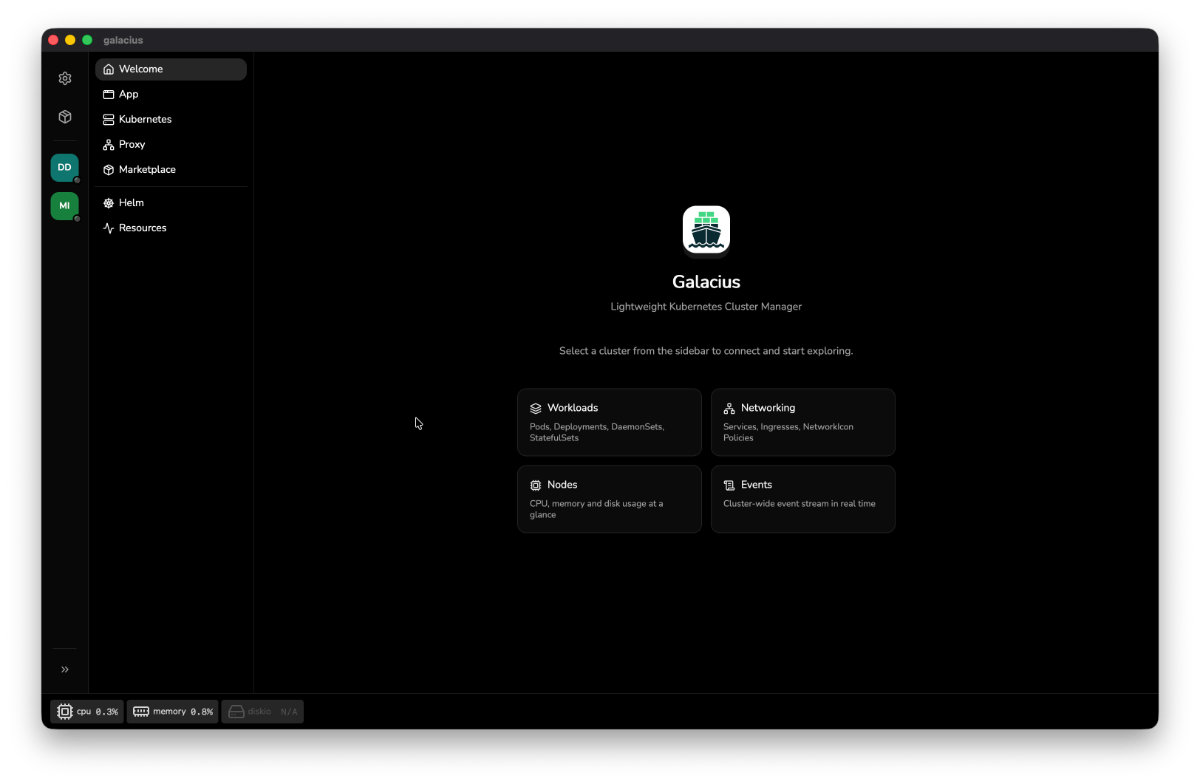Click the disks N/A indicator
Image resolution: width=1200 pixels, height=784 pixels.
[262, 712]
